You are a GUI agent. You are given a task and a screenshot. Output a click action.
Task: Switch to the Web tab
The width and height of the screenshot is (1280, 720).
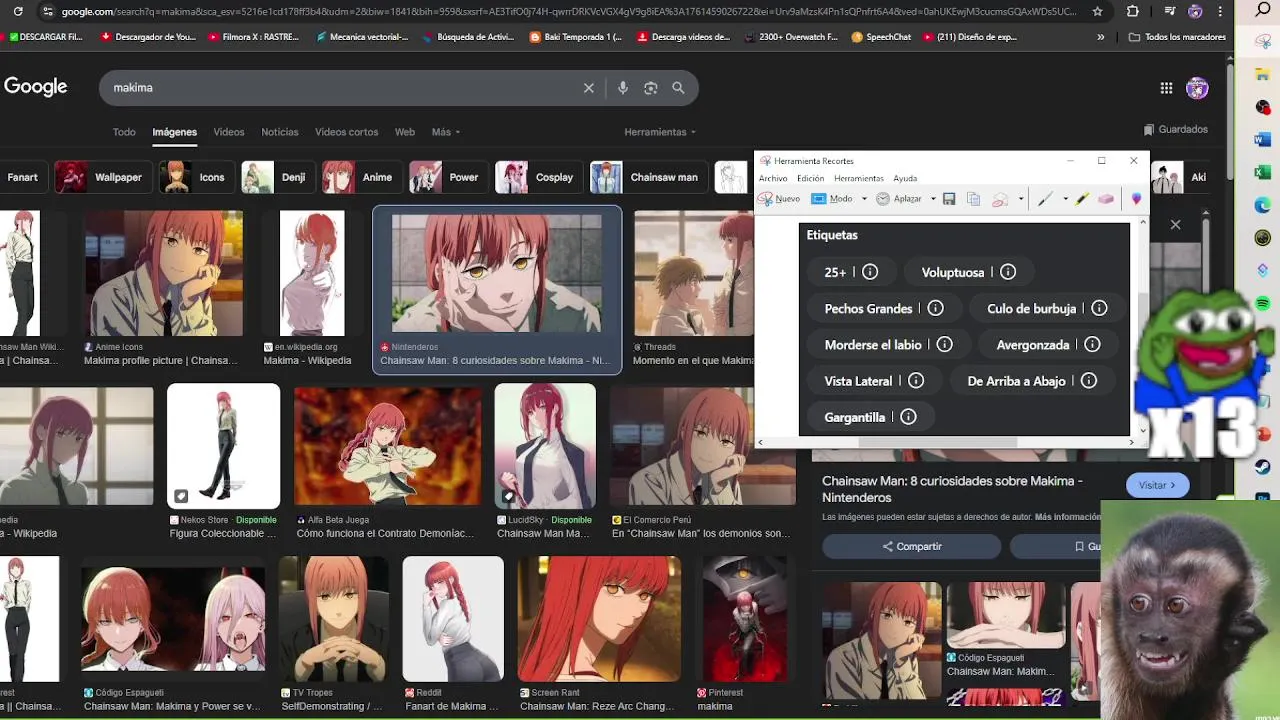pyautogui.click(x=405, y=132)
